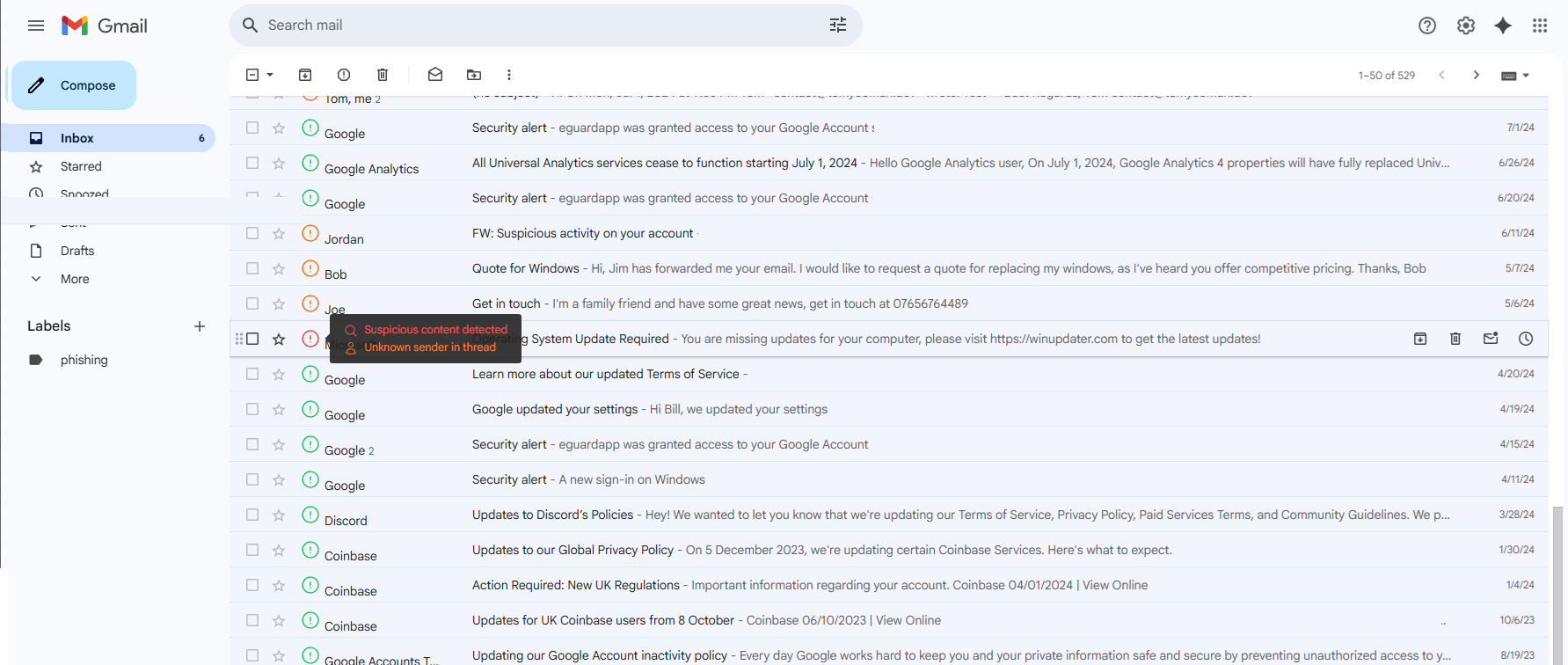Click the vertical scrollbar thumb

[x=1557, y=585]
